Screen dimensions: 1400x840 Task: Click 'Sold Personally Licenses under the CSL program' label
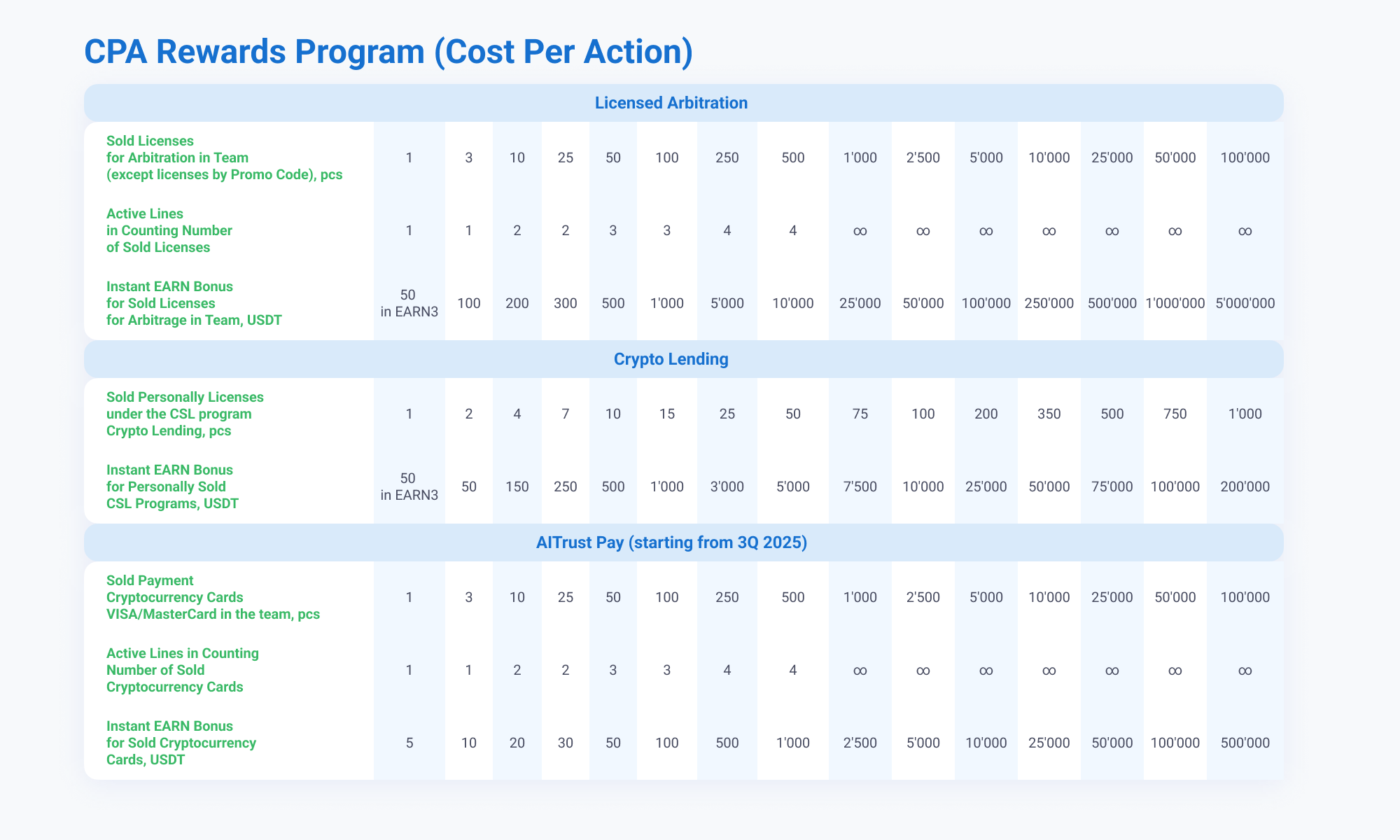point(185,414)
